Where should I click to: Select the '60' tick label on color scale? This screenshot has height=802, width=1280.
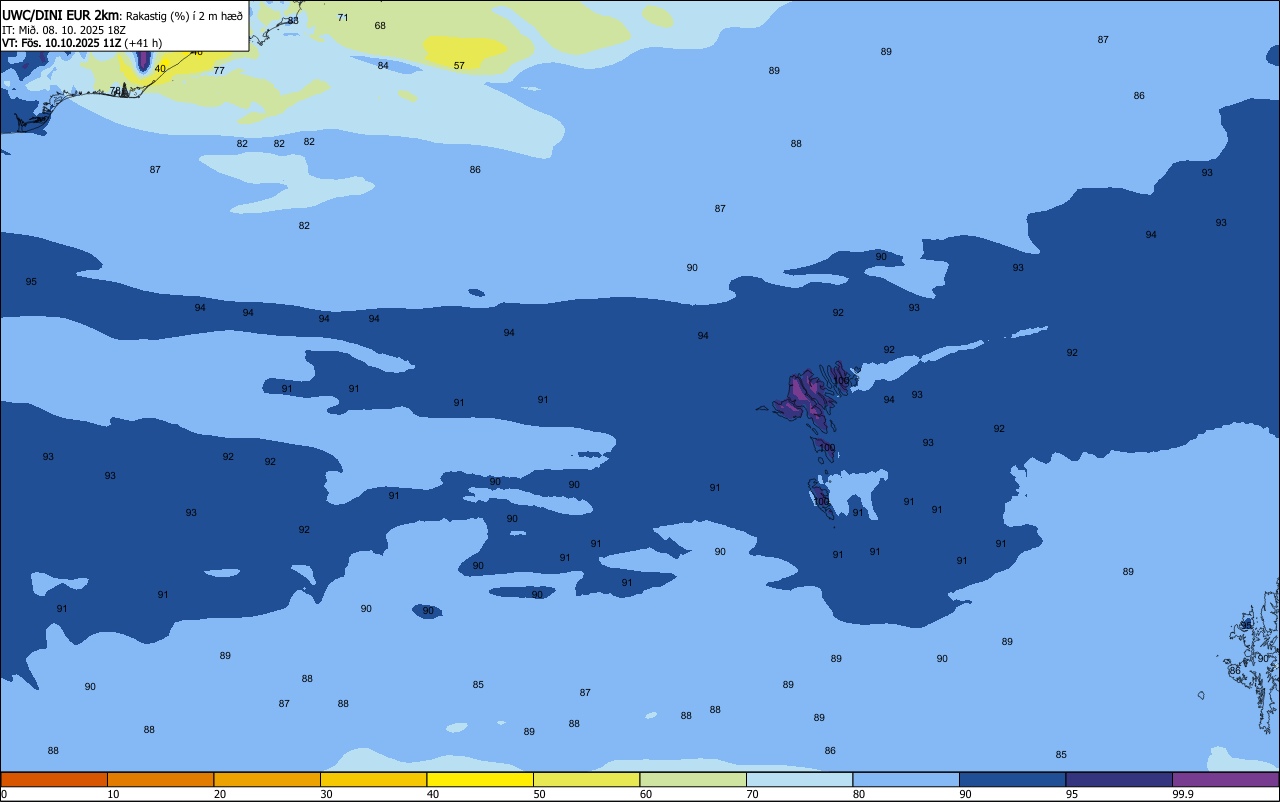click(646, 794)
